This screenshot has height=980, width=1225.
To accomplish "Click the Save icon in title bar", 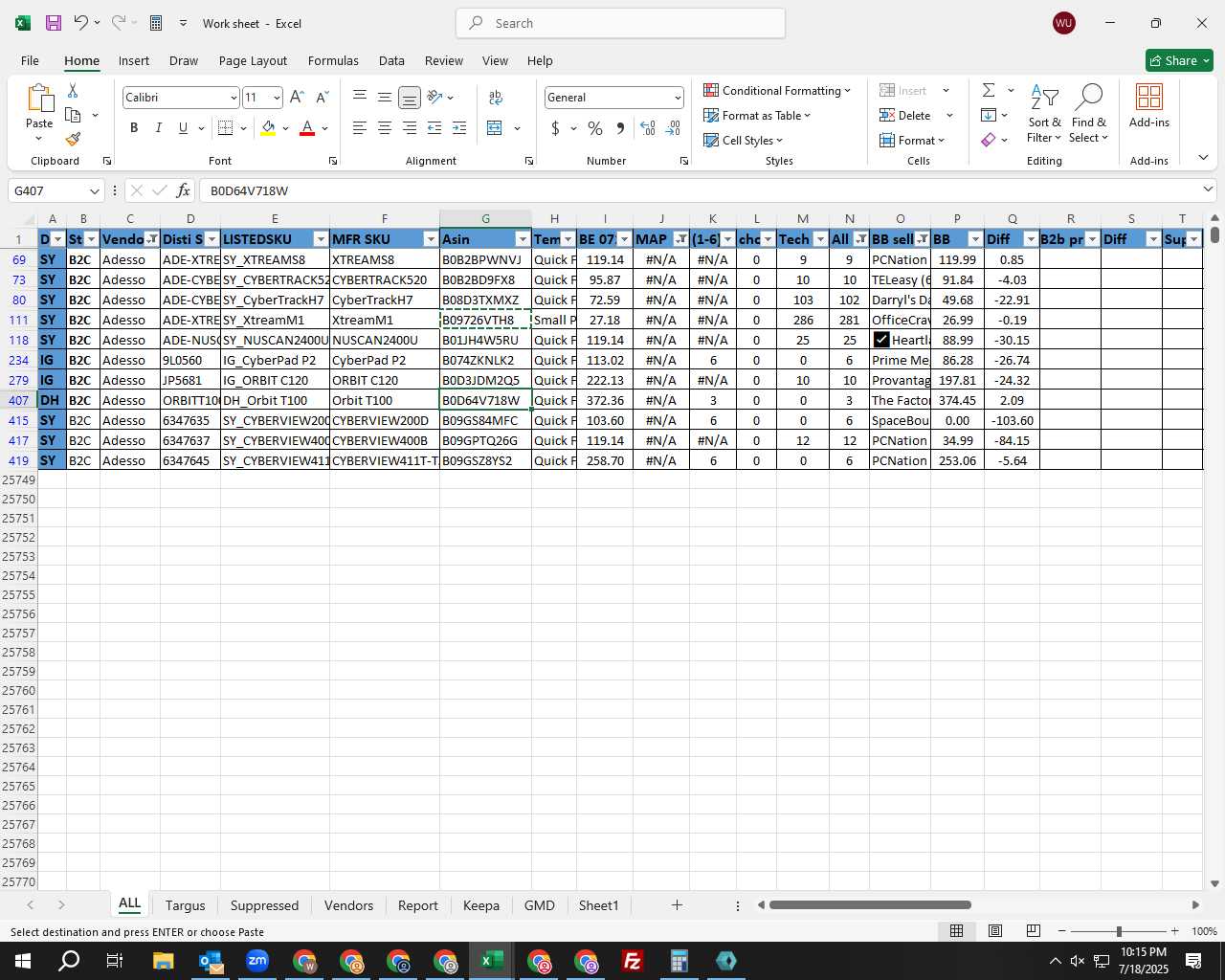I will tap(54, 23).
